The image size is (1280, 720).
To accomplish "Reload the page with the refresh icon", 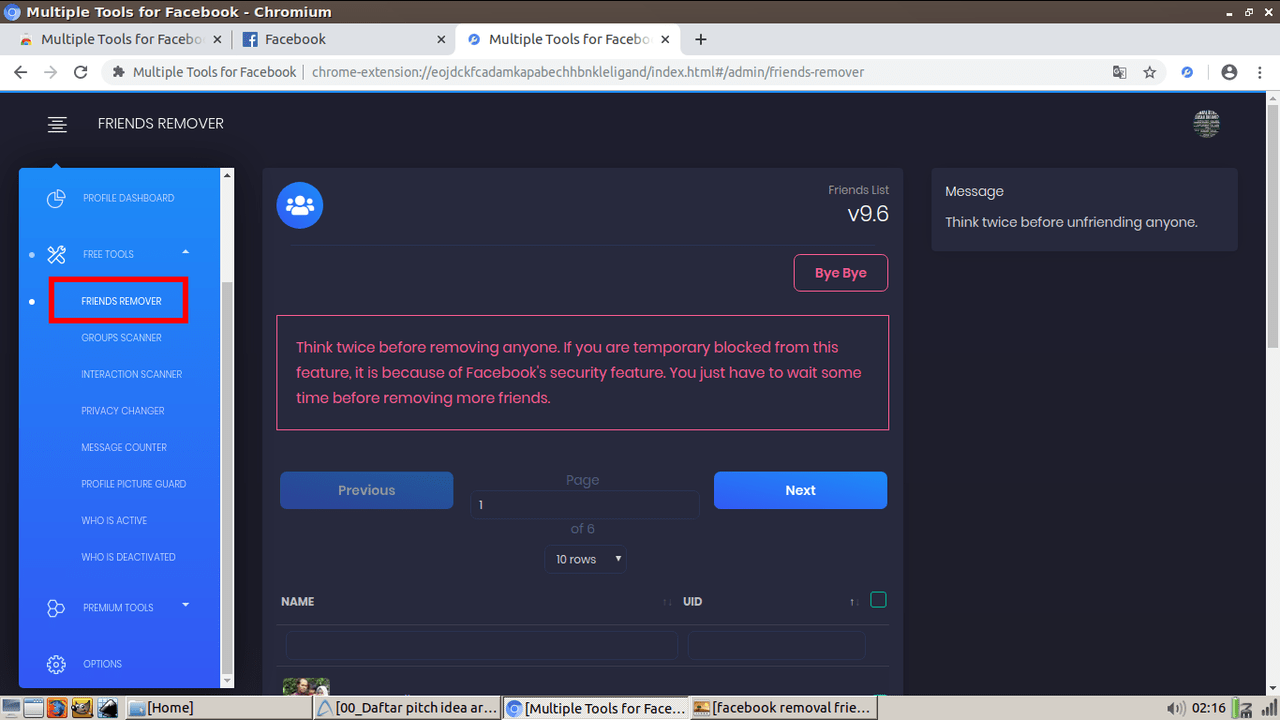I will pos(81,72).
